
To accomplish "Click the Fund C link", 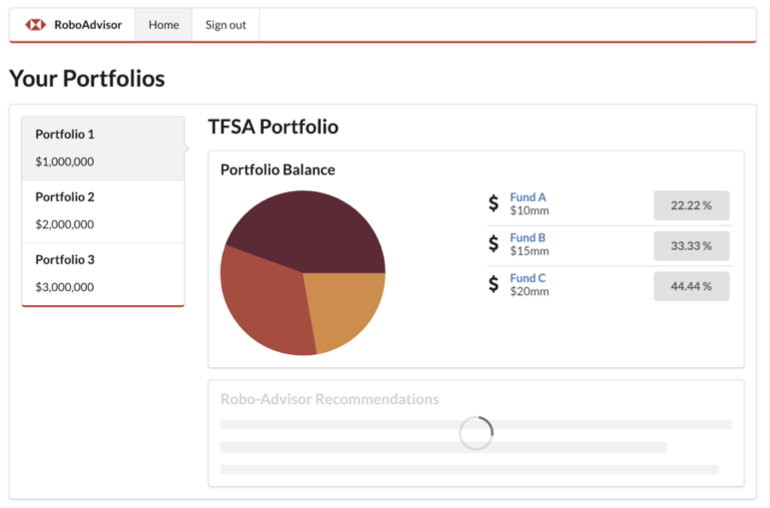I will pos(528,278).
